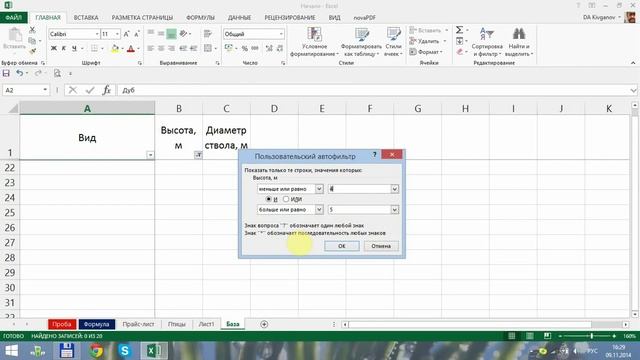Click the formula bar showing Дуб
The height and width of the screenshot is (360, 640).
click(x=376, y=90)
